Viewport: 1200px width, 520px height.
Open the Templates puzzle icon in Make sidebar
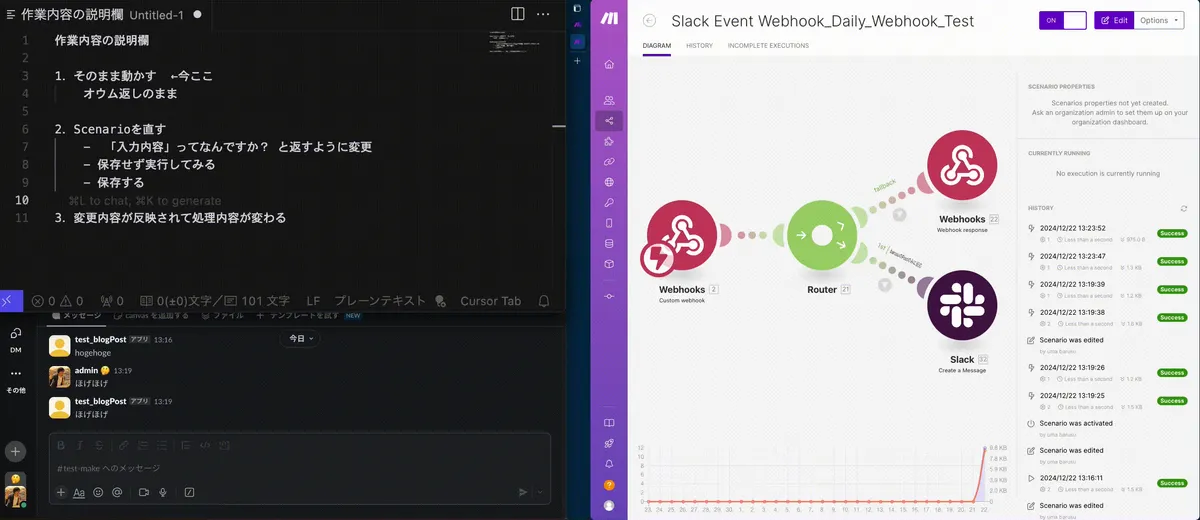pyautogui.click(x=609, y=141)
